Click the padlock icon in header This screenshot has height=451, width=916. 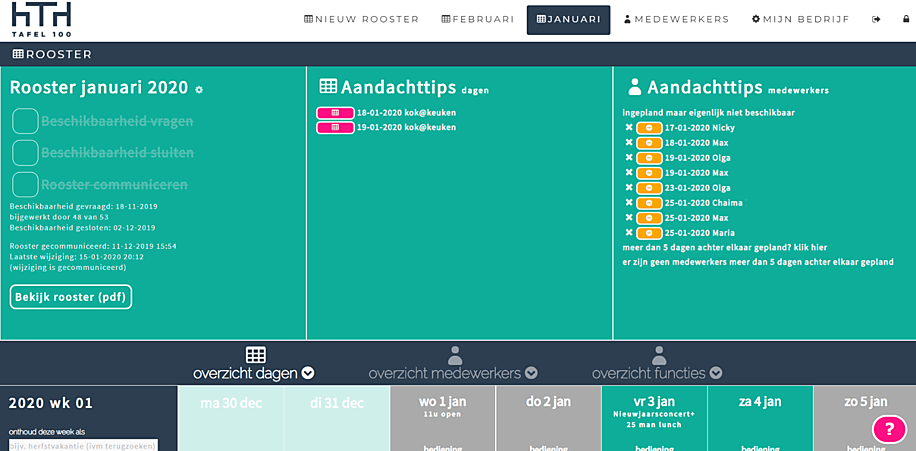[x=906, y=19]
